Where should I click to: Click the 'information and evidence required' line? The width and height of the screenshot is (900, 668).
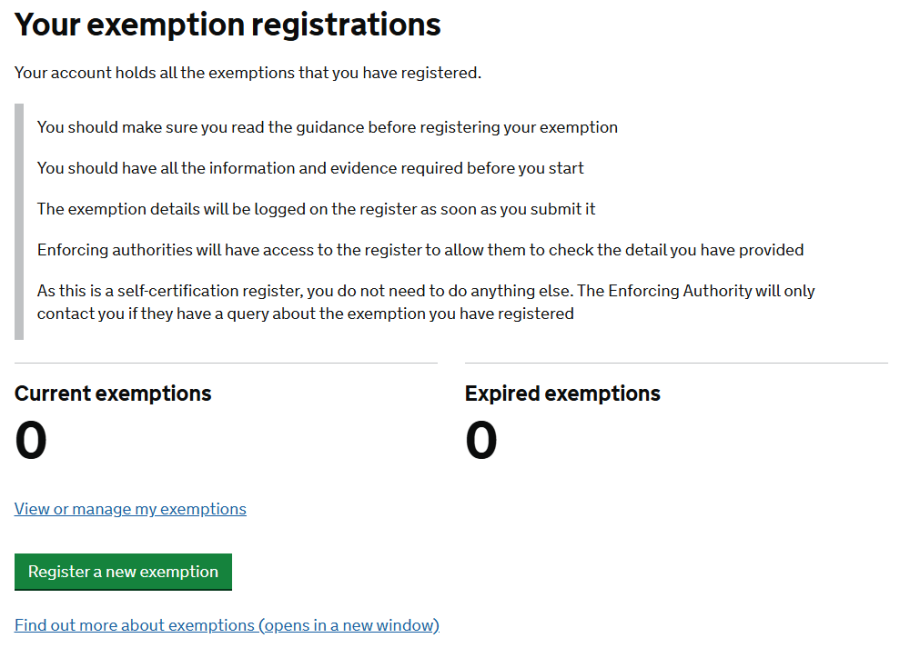tap(310, 168)
